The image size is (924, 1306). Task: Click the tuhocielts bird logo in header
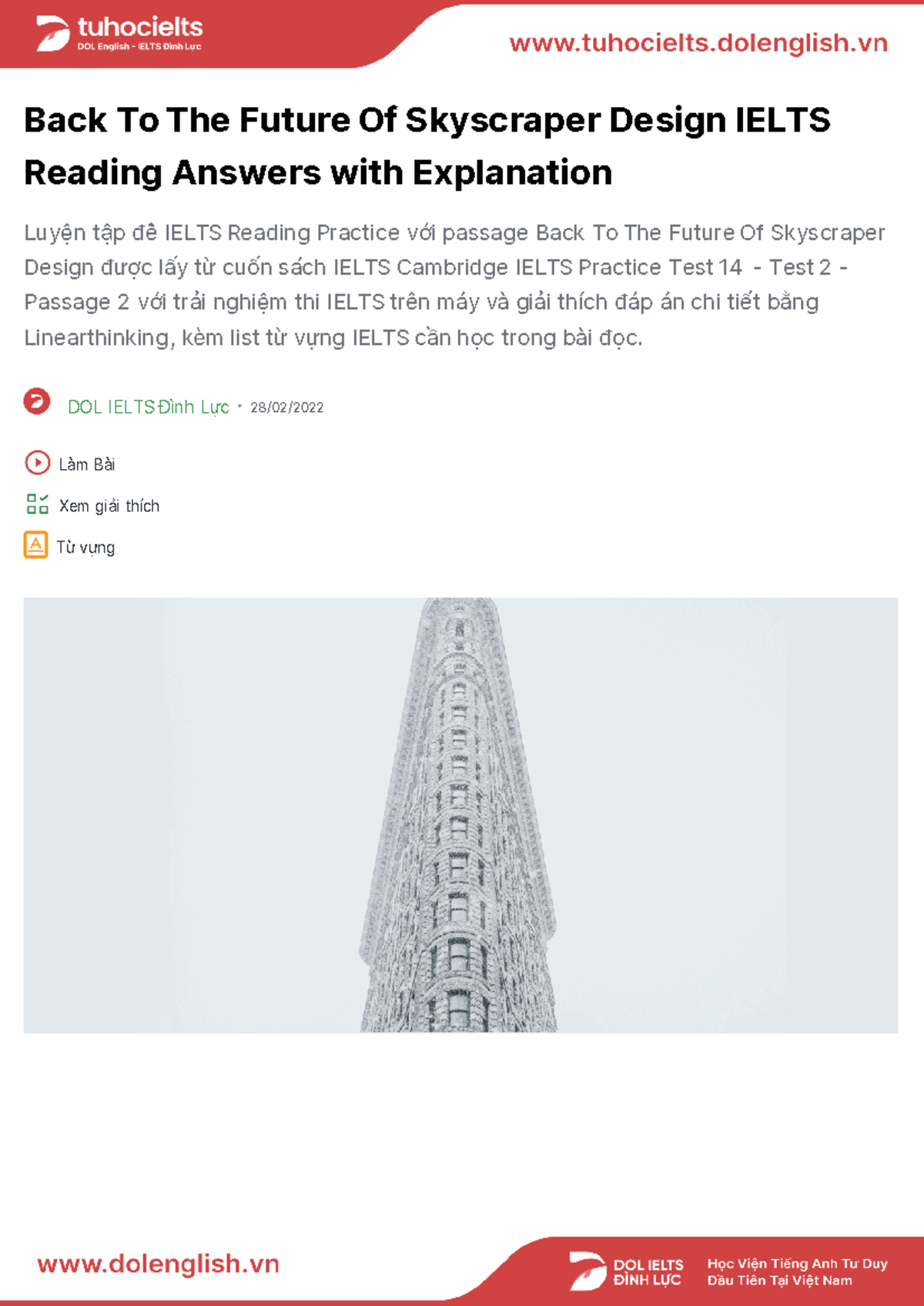[x=52, y=34]
